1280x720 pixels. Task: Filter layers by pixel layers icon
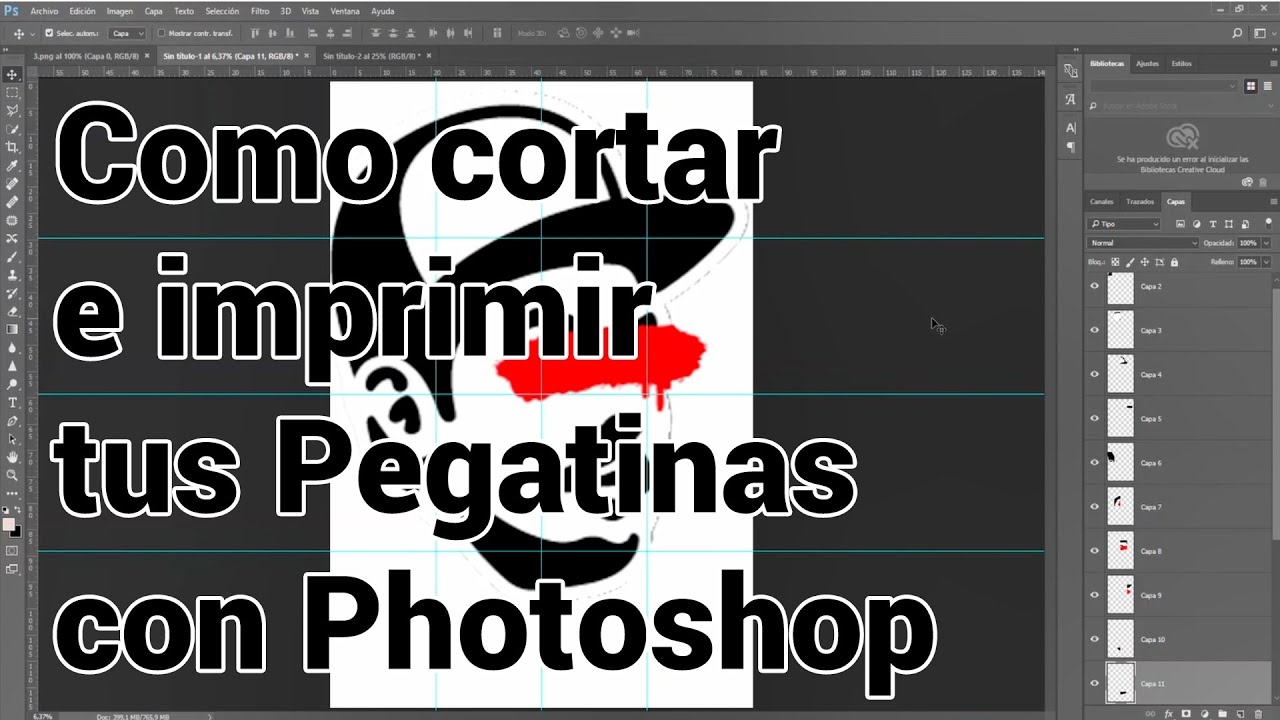click(1180, 224)
